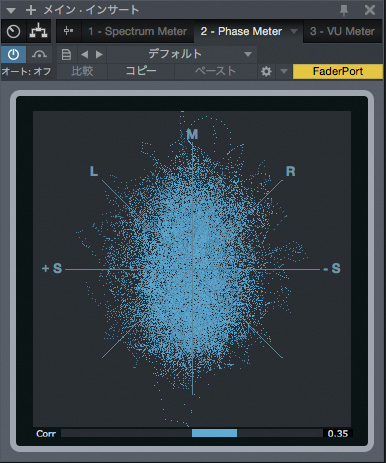The image size is (386, 463).
Task: Toggle the sidechain icon button
Action: [39, 54]
